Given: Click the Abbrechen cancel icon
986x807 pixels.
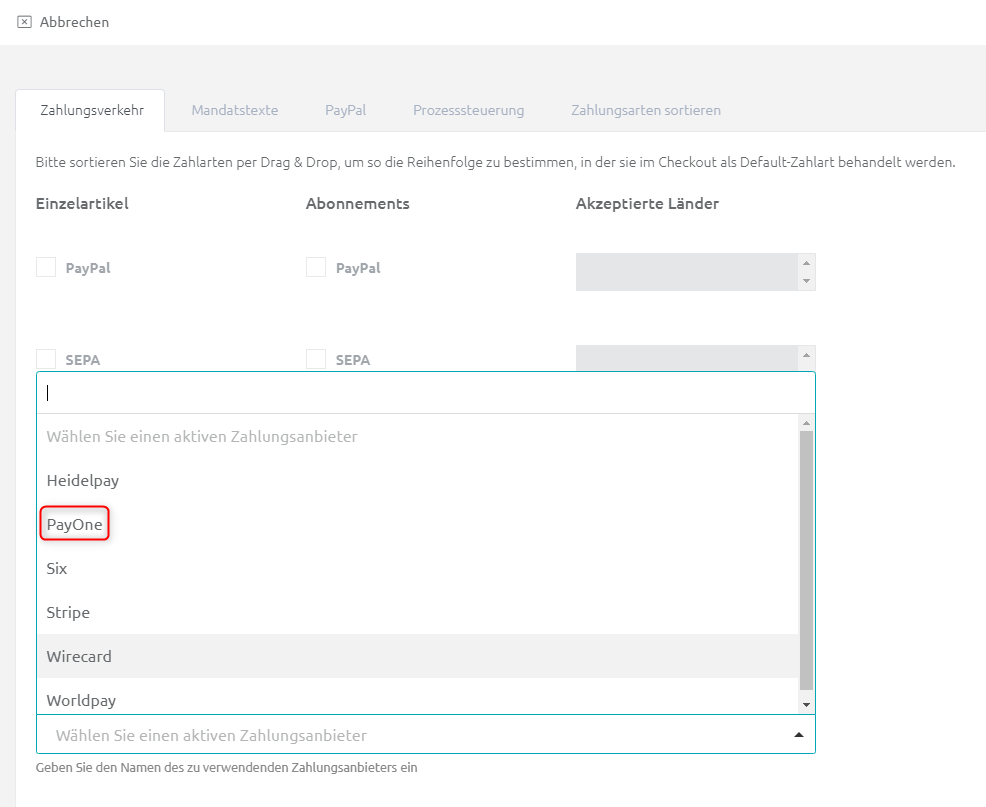Looking at the screenshot, I should point(25,22).
